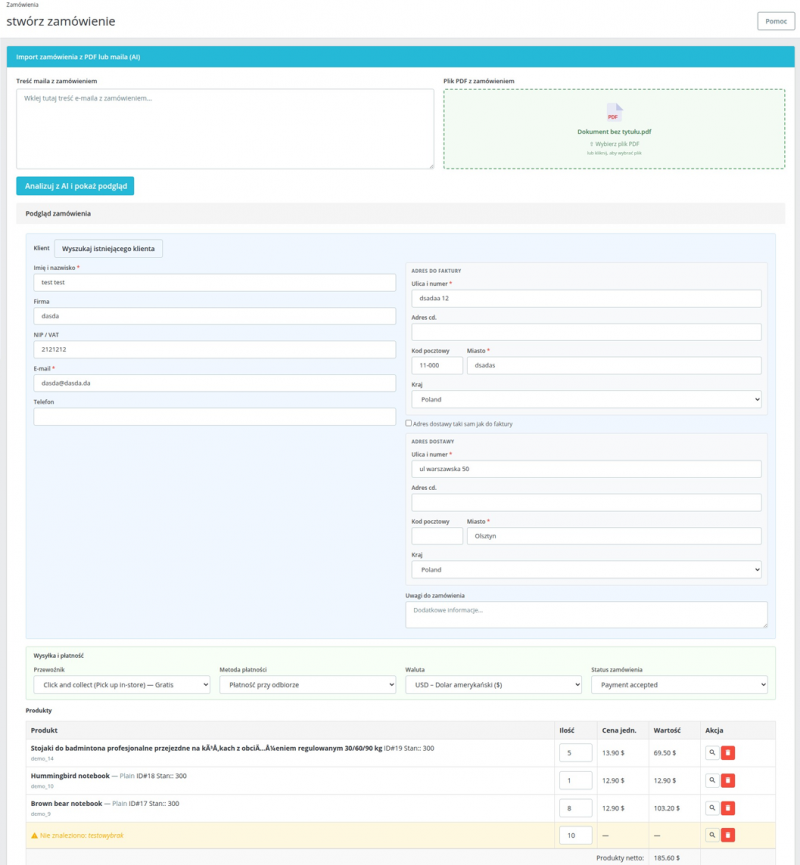Image resolution: width=800 pixels, height=865 pixels.
Task: Open search for Brown bear notebook row
Action: (712, 808)
